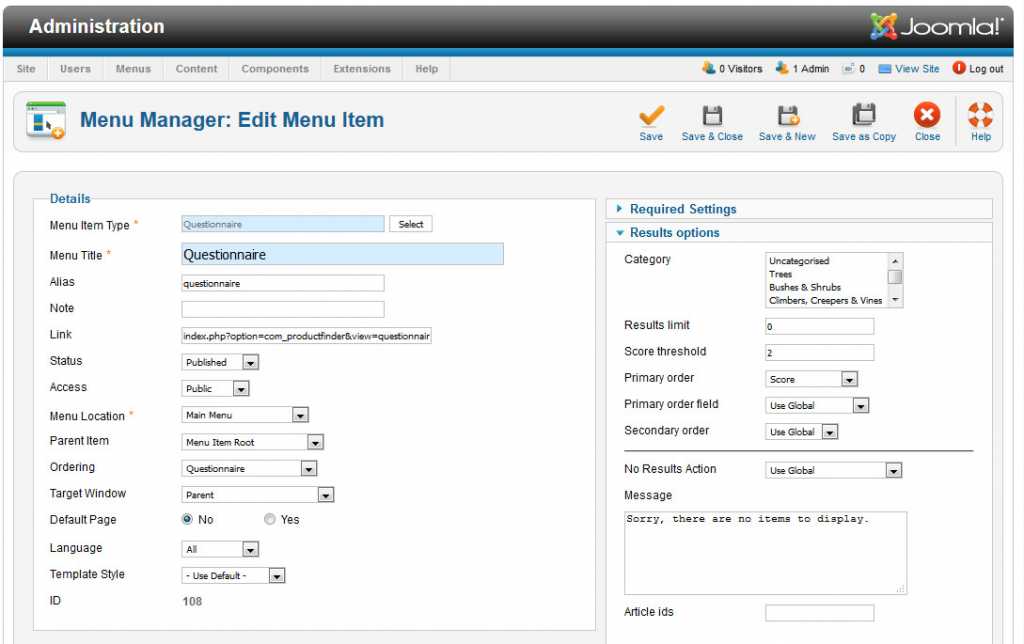
Task: Open the Secondary order dropdown
Action: tap(801, 432)
